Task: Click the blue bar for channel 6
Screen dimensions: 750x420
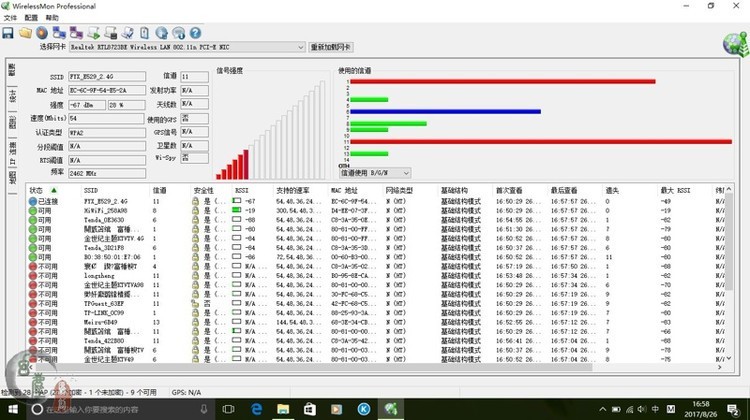Action: (445, 111)
